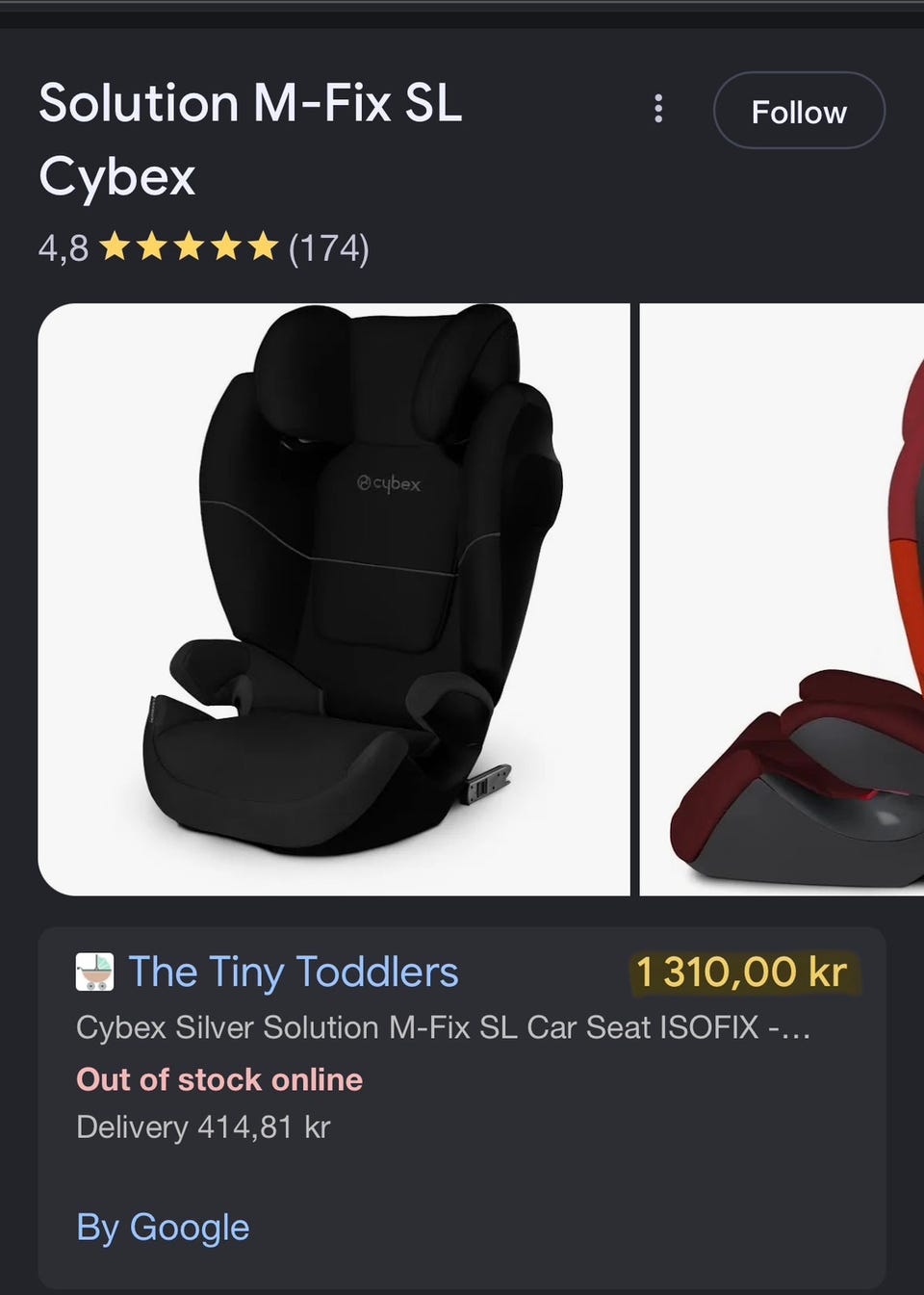Click the Cybex brand name under the title
Screen dimensions: 924x1295
pyautogui.click(x=117, y=177)
